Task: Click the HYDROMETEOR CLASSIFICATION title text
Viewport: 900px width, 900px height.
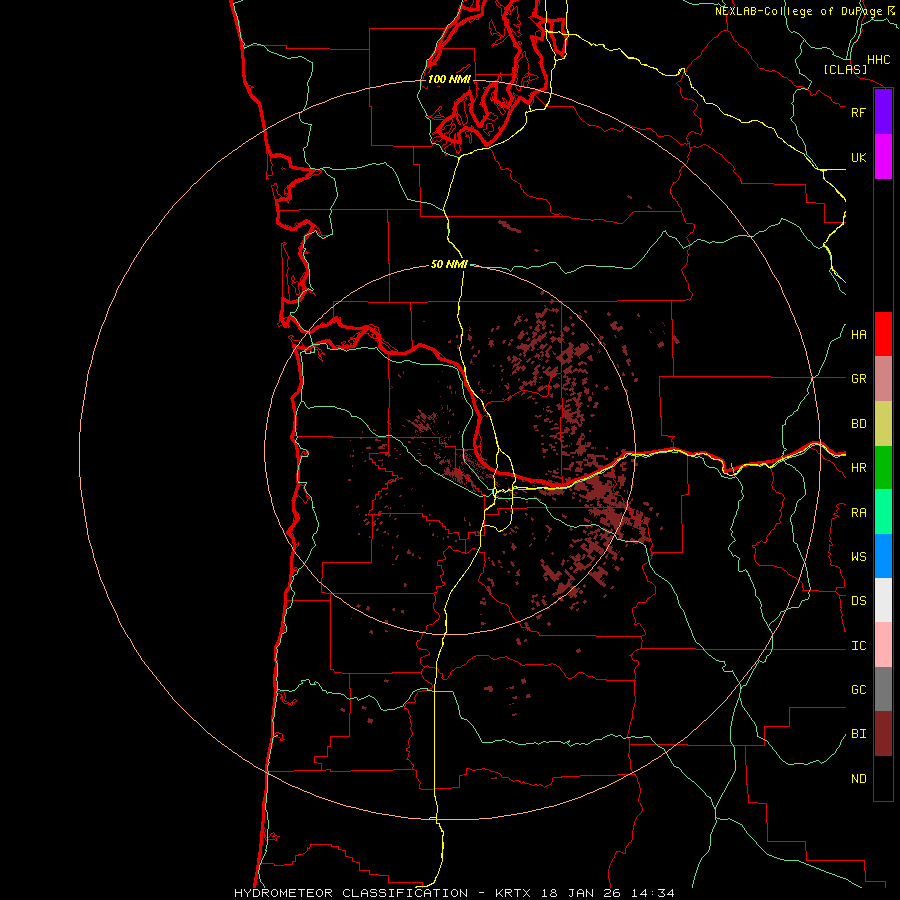Action: [351, 893]
